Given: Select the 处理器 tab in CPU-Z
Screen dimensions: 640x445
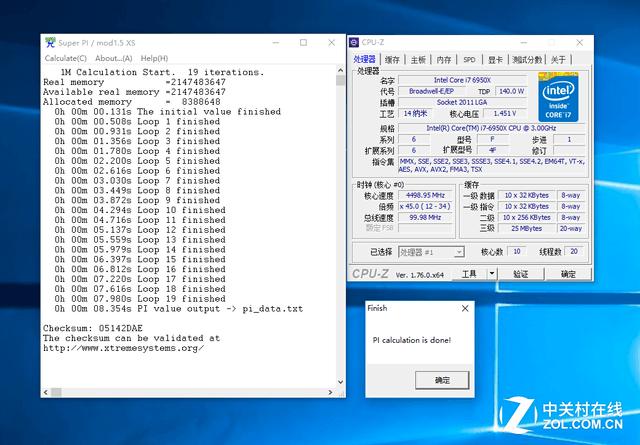Looking at the screenshot, I should click(x=364, y=59).
